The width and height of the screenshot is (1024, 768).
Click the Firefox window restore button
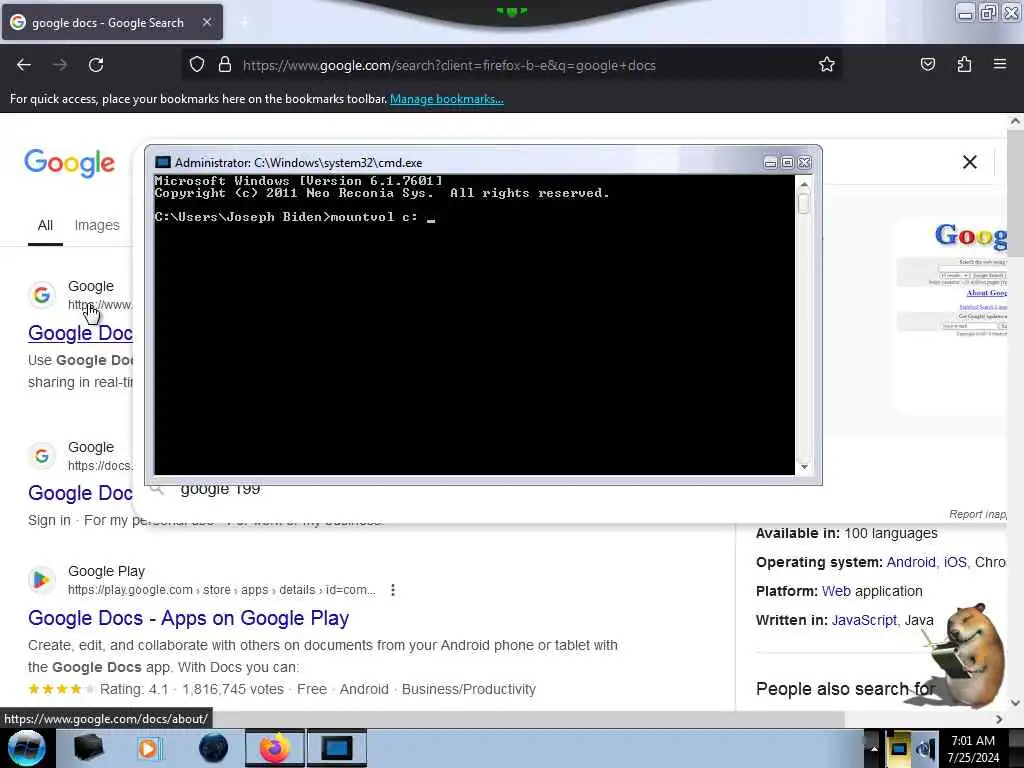tap(989, 12)
